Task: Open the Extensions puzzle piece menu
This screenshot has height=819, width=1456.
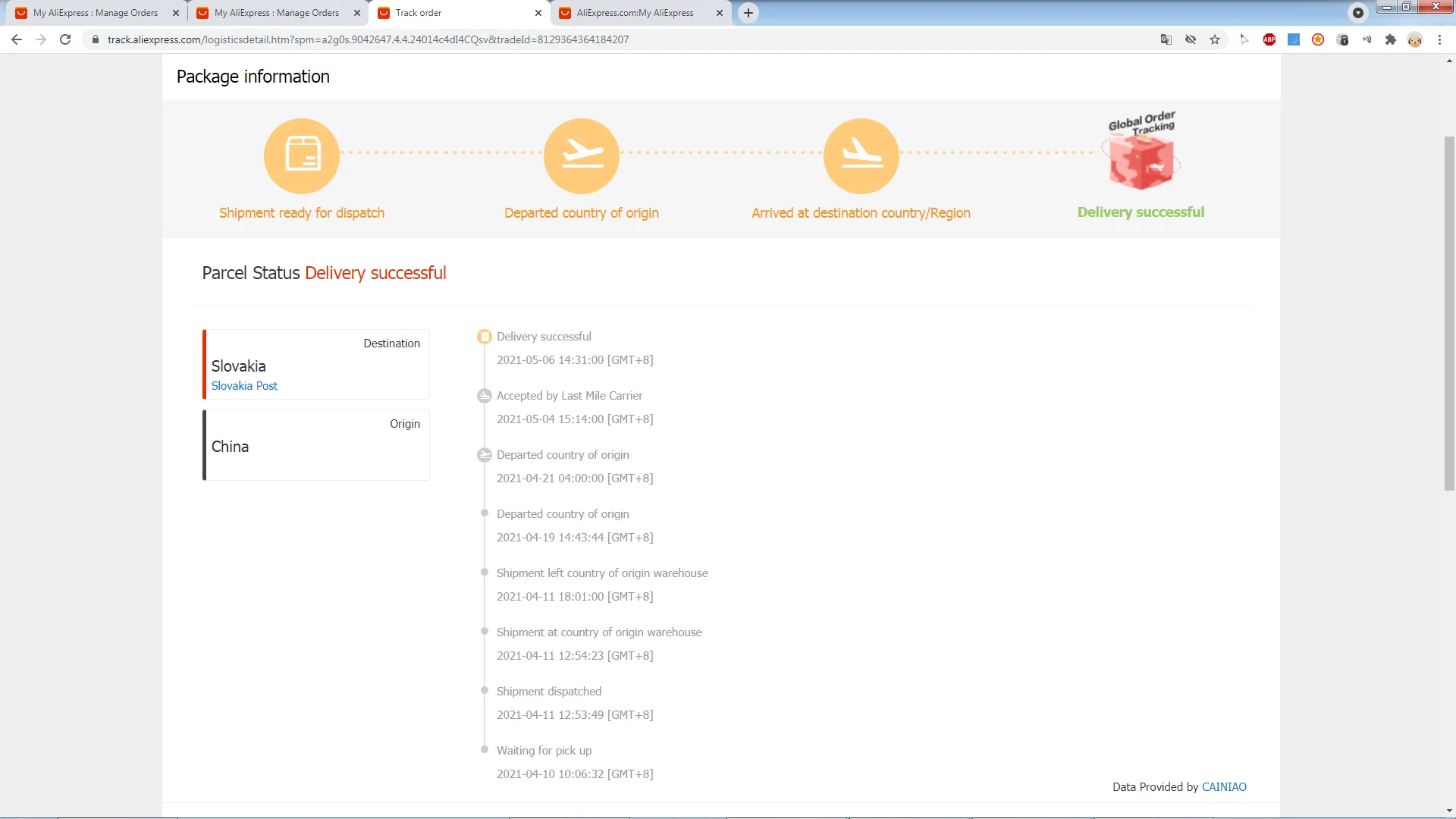Action: point(1391,39)
